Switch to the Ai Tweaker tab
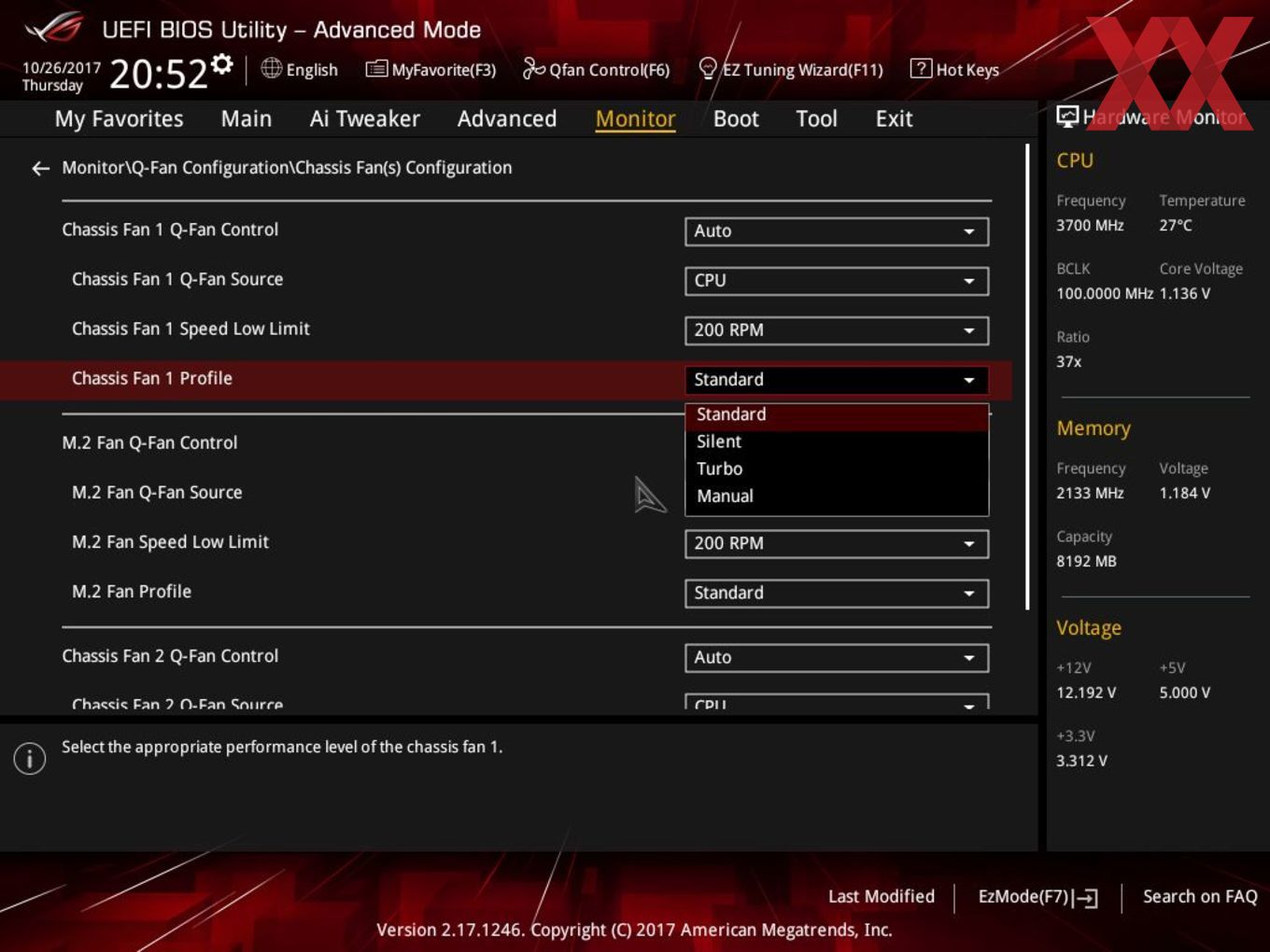 click(x=364, y=119)
